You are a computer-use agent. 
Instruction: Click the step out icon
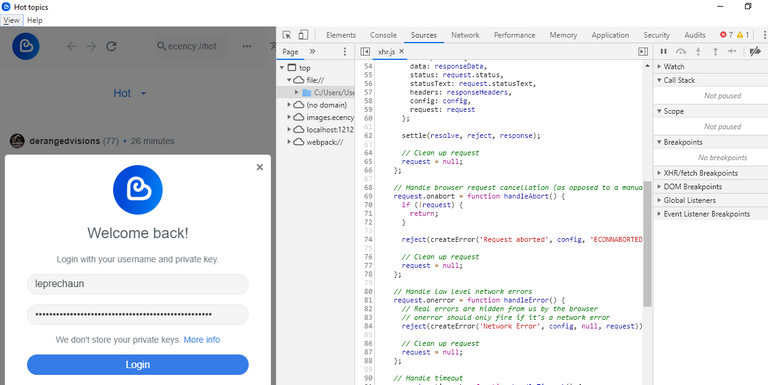(x=715, y=51)
